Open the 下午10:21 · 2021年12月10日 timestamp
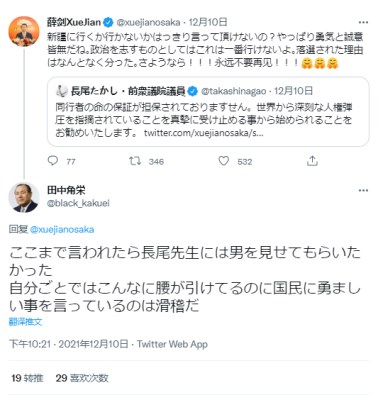Viewport: 378px width, 395px height. tap(68, 344)
